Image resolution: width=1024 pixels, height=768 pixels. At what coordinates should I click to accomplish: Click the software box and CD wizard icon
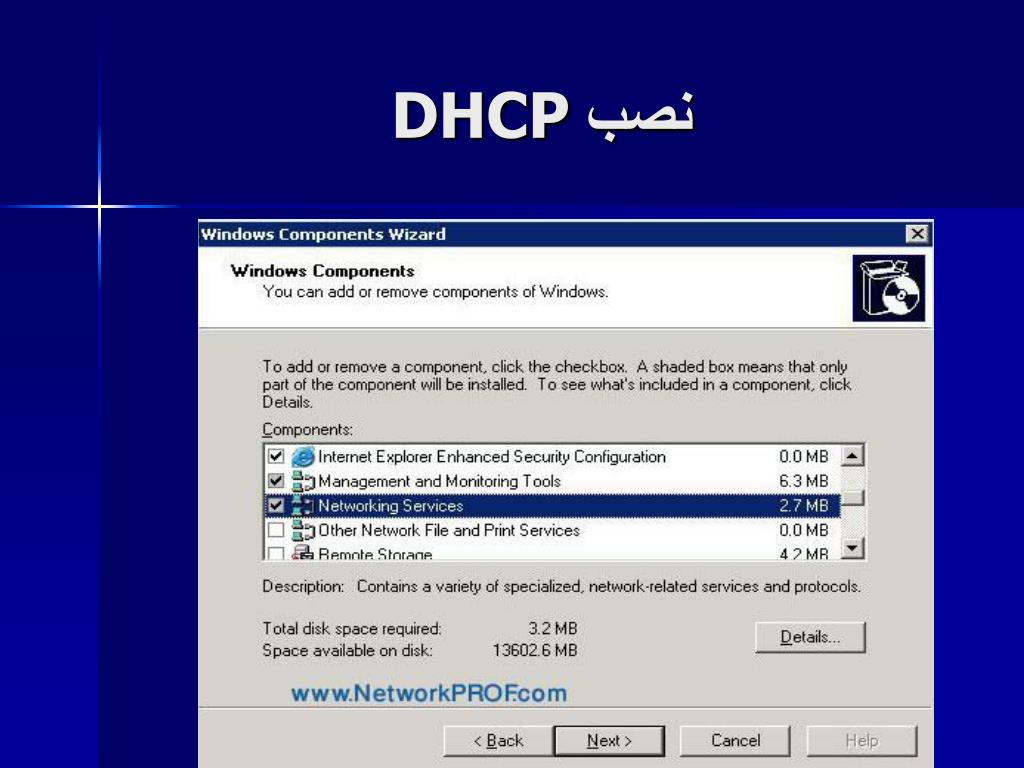point(889,288)
